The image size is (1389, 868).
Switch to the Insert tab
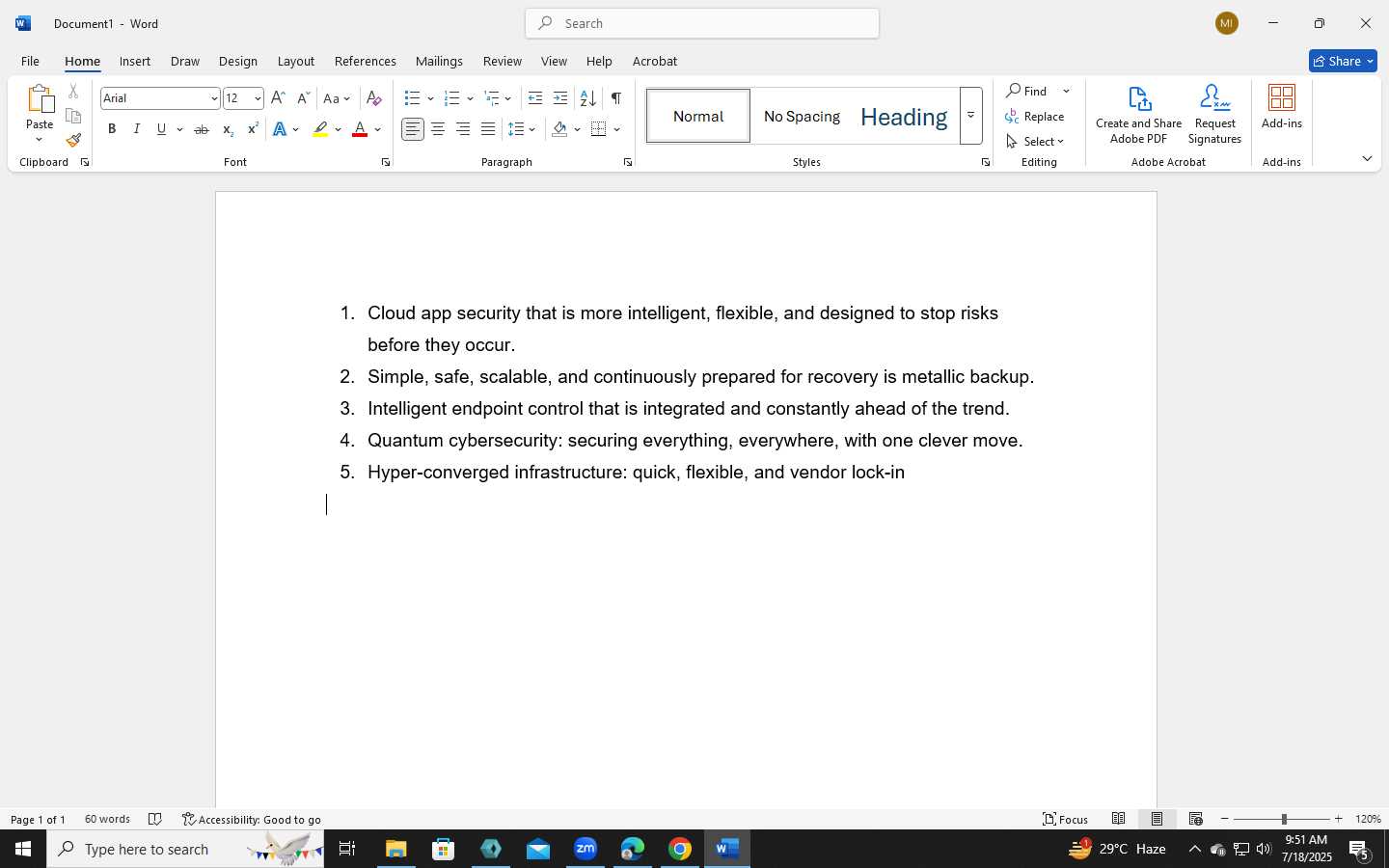(x=135, y=61)
